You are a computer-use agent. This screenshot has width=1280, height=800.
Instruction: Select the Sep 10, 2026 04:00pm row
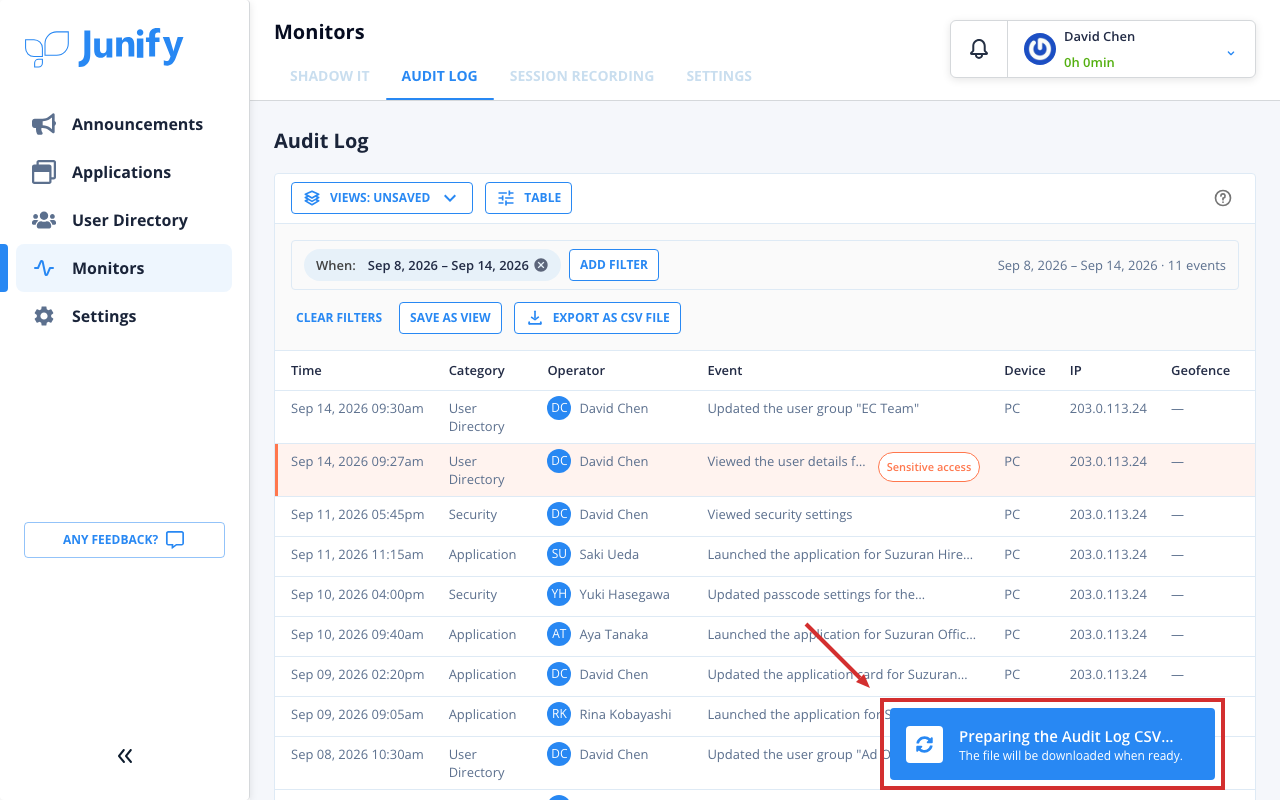pyautogui.click(x=765, y=594)
